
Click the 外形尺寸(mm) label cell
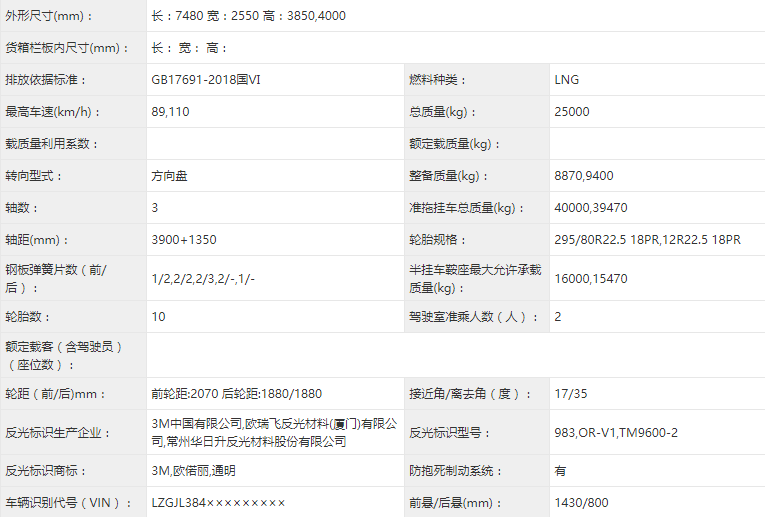[x=50, y=16]
